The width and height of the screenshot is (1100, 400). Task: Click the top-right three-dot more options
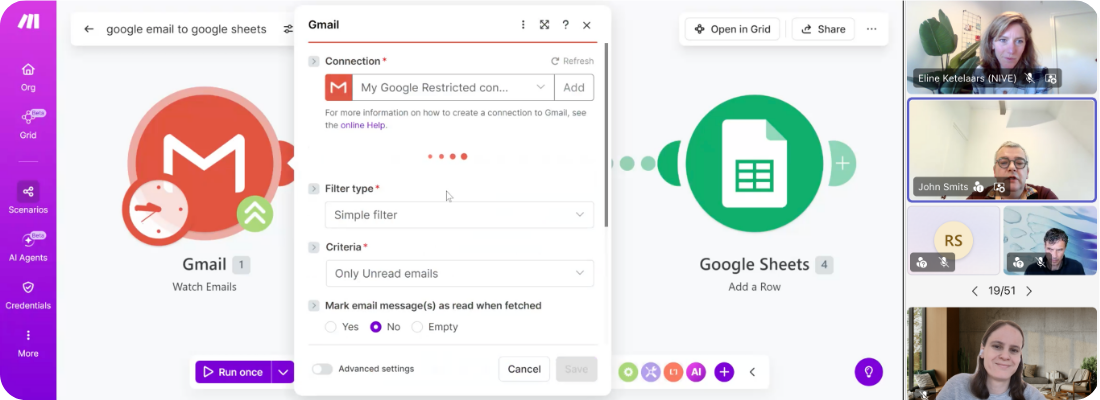pyautogui.click(x=871, y=29)
